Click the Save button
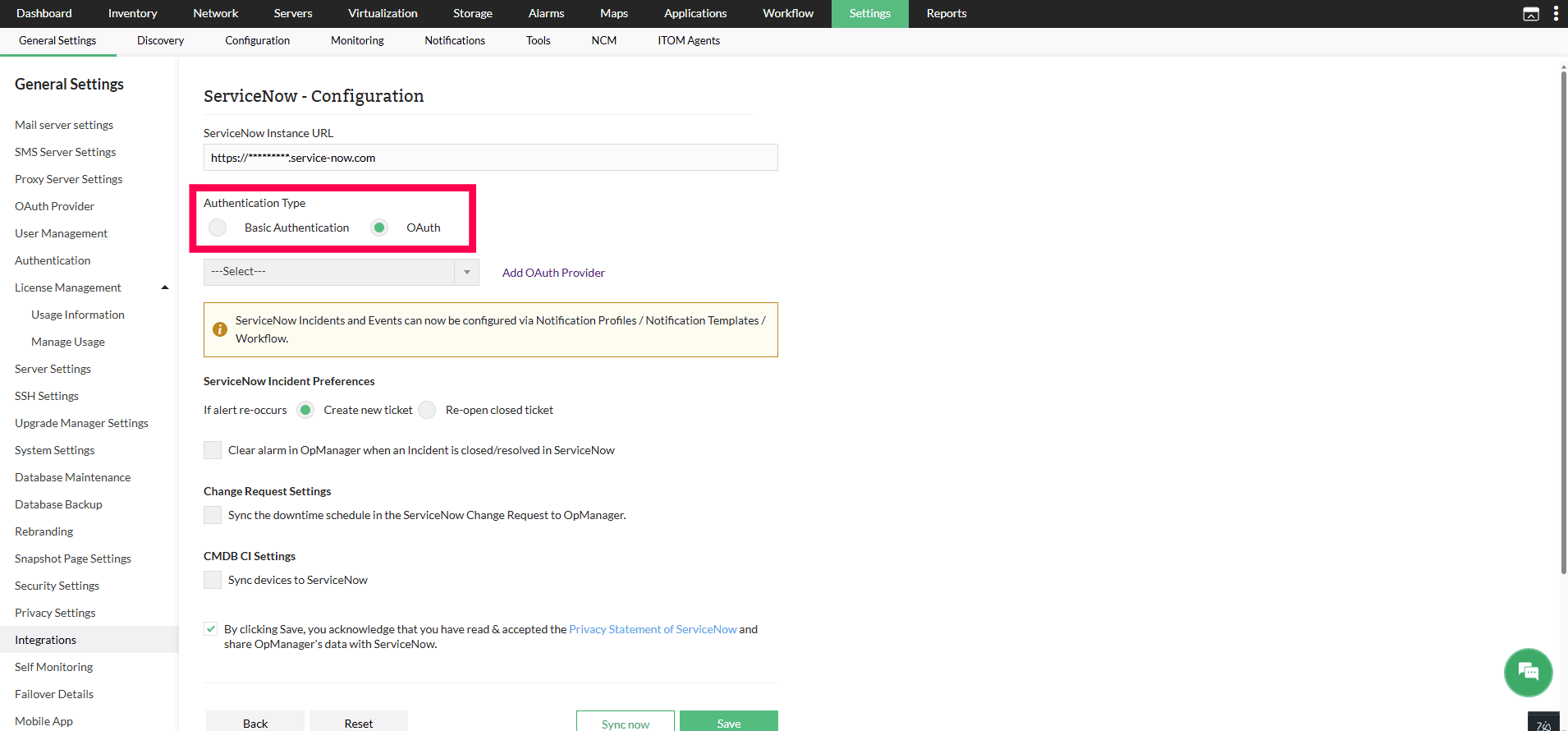This screenshot has width=1568, height=731. [x=729, y=722]
